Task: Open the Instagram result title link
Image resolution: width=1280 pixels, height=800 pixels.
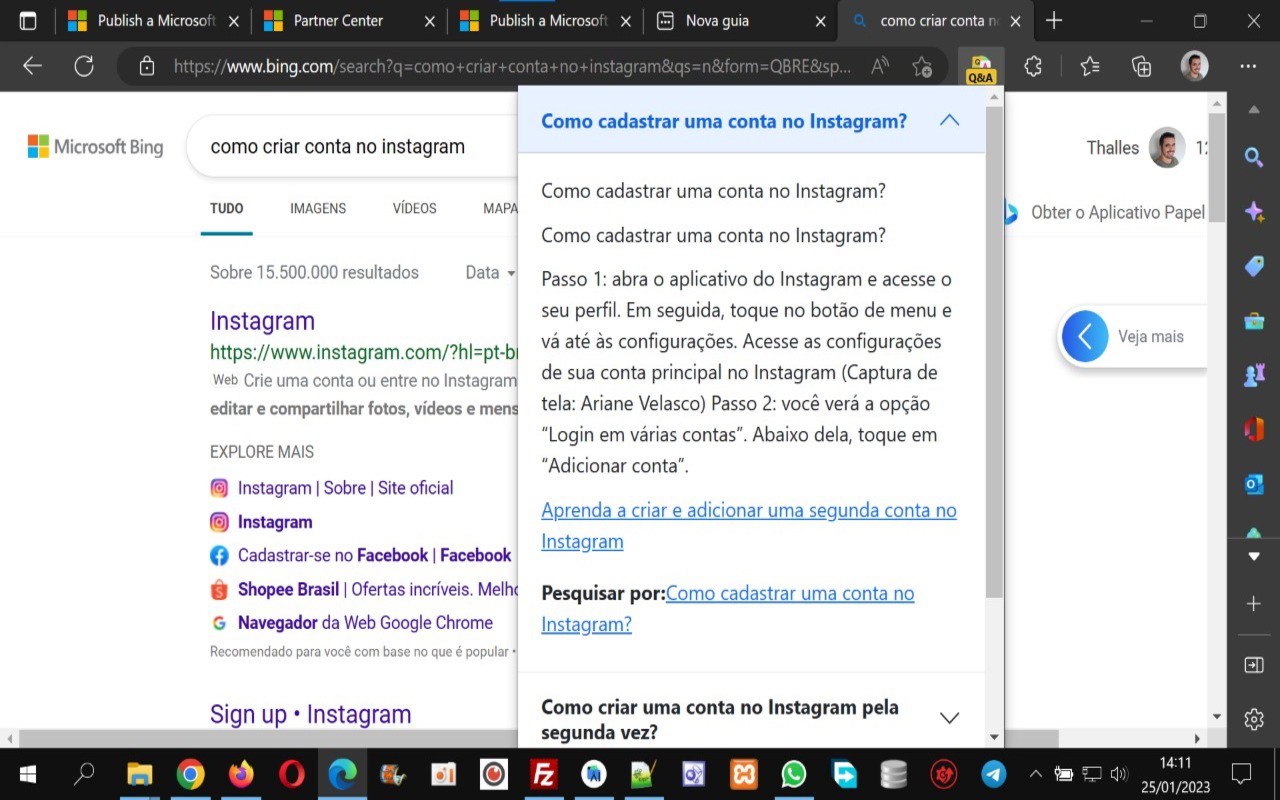Action: (262, 321)
